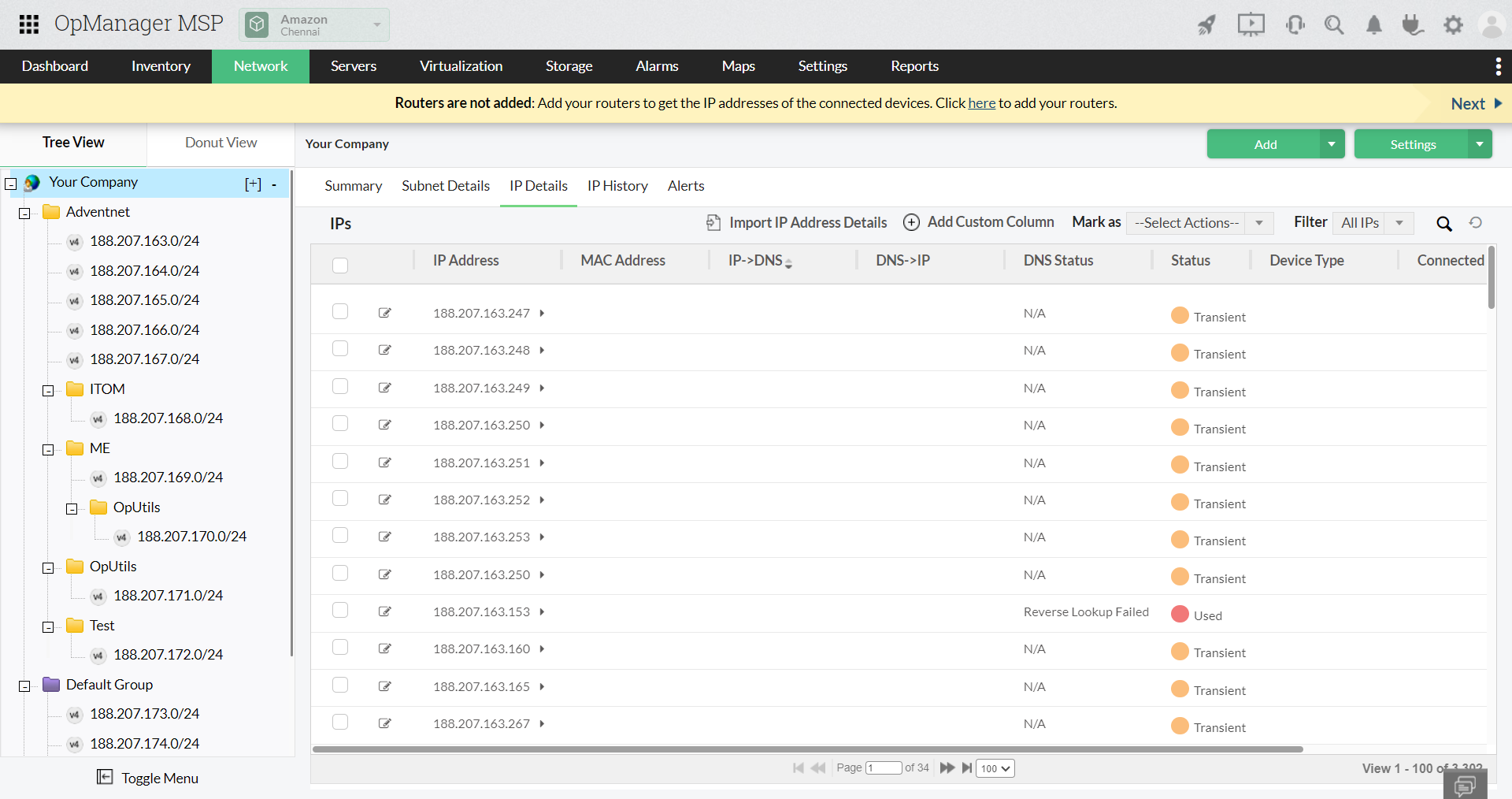Open the gear settings icon in header
The height and width of the screenshot is (799, 1512).
[x=1453, y=25]
